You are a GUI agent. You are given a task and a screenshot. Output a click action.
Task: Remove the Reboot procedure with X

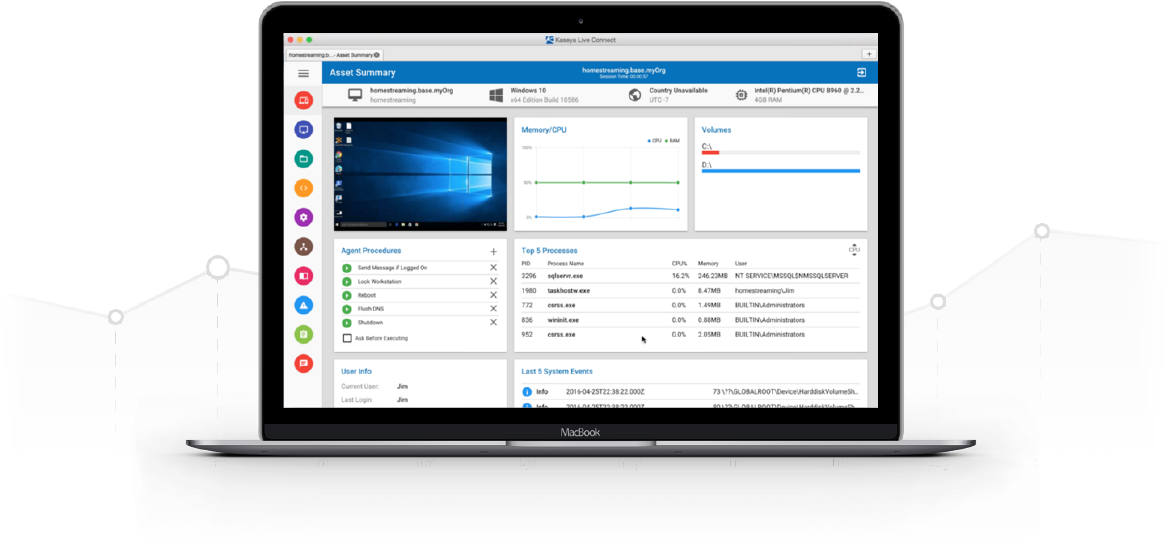coord(494,295)
